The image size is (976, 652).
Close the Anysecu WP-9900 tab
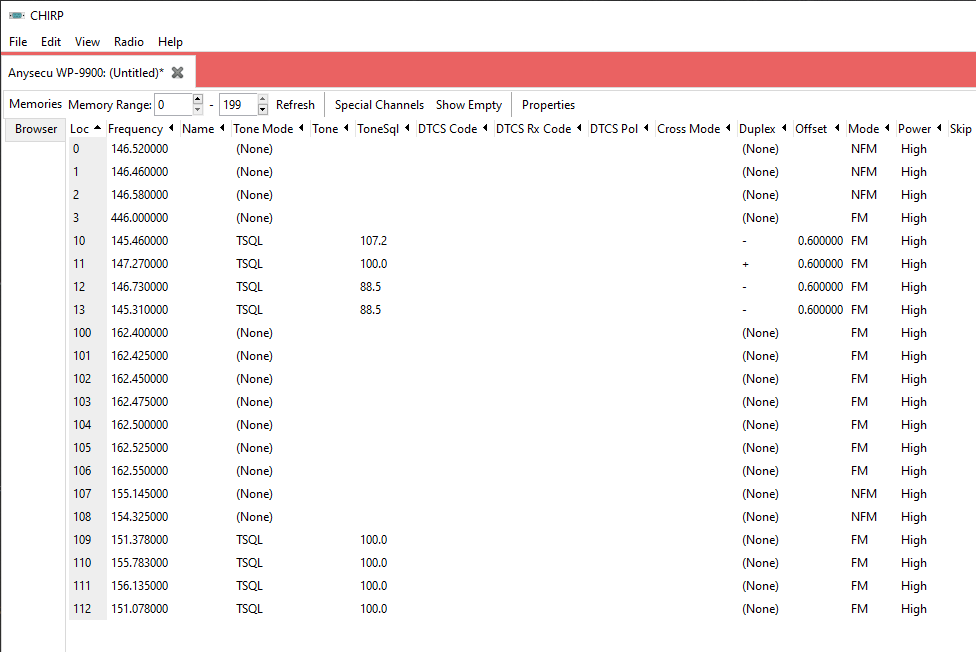177,72
